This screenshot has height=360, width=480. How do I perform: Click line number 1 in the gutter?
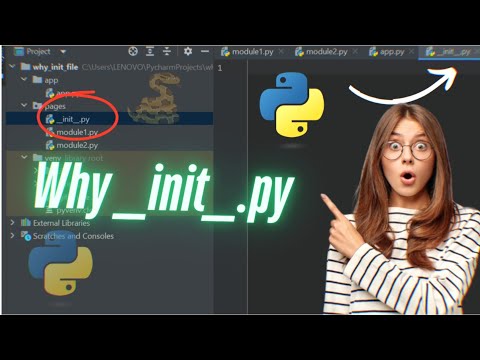(x=220, y=68)
